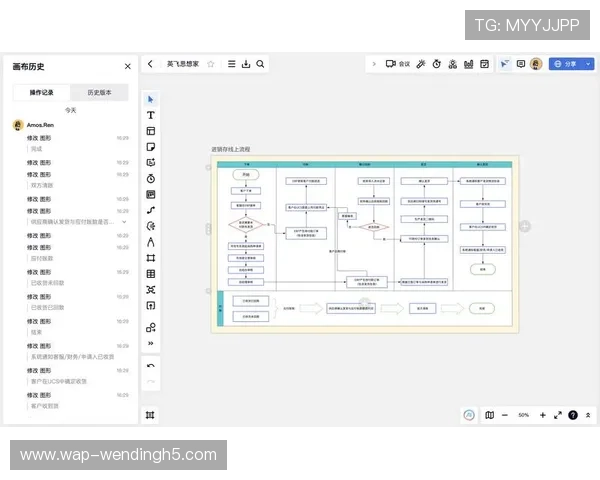The width and height of the screenshot is (600, 480).
Task: Choose the connector line tool
Action: 151,210
